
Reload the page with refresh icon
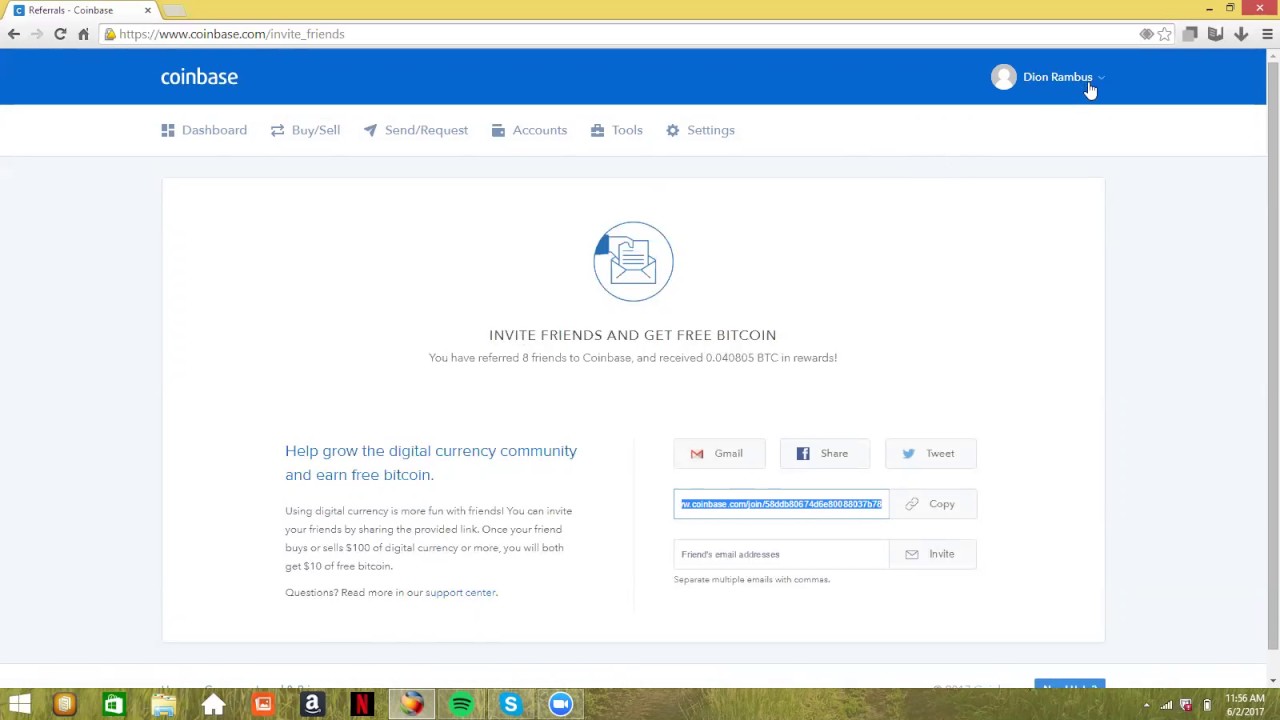click(x=60, y=34)
